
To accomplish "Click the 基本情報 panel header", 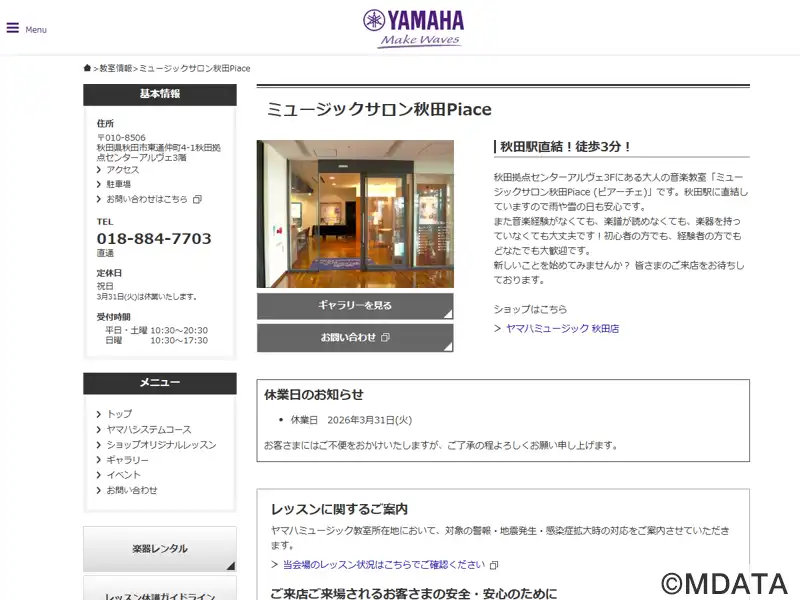I will pos(160,94).
